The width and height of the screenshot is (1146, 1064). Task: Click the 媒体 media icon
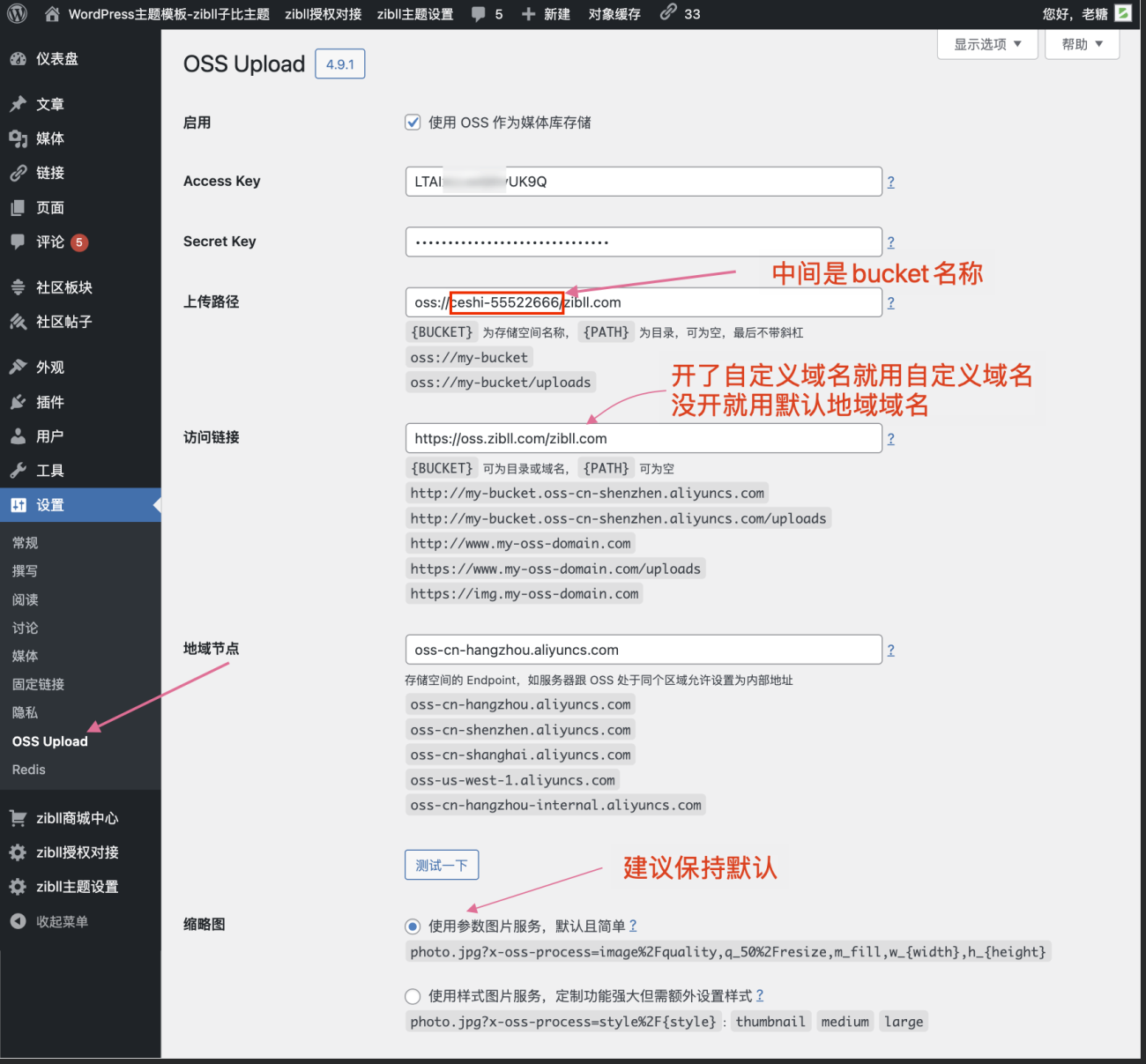pyautogui.click(x=18, y=138)
